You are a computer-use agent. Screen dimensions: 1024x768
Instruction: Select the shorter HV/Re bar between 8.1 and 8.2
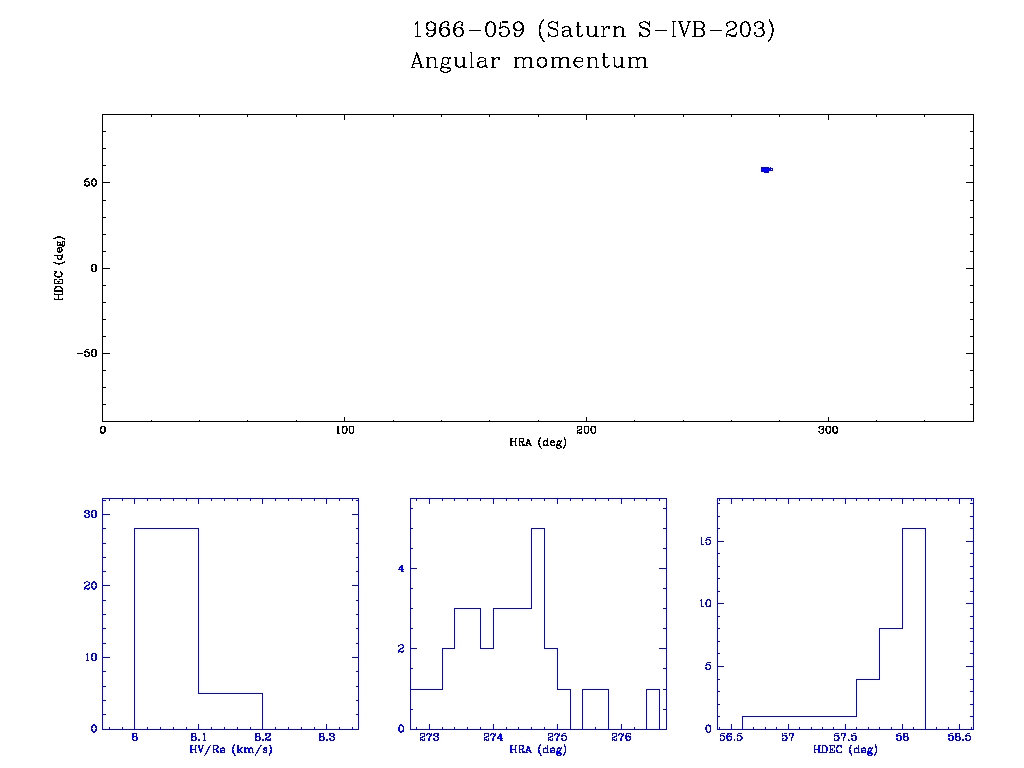230,710
